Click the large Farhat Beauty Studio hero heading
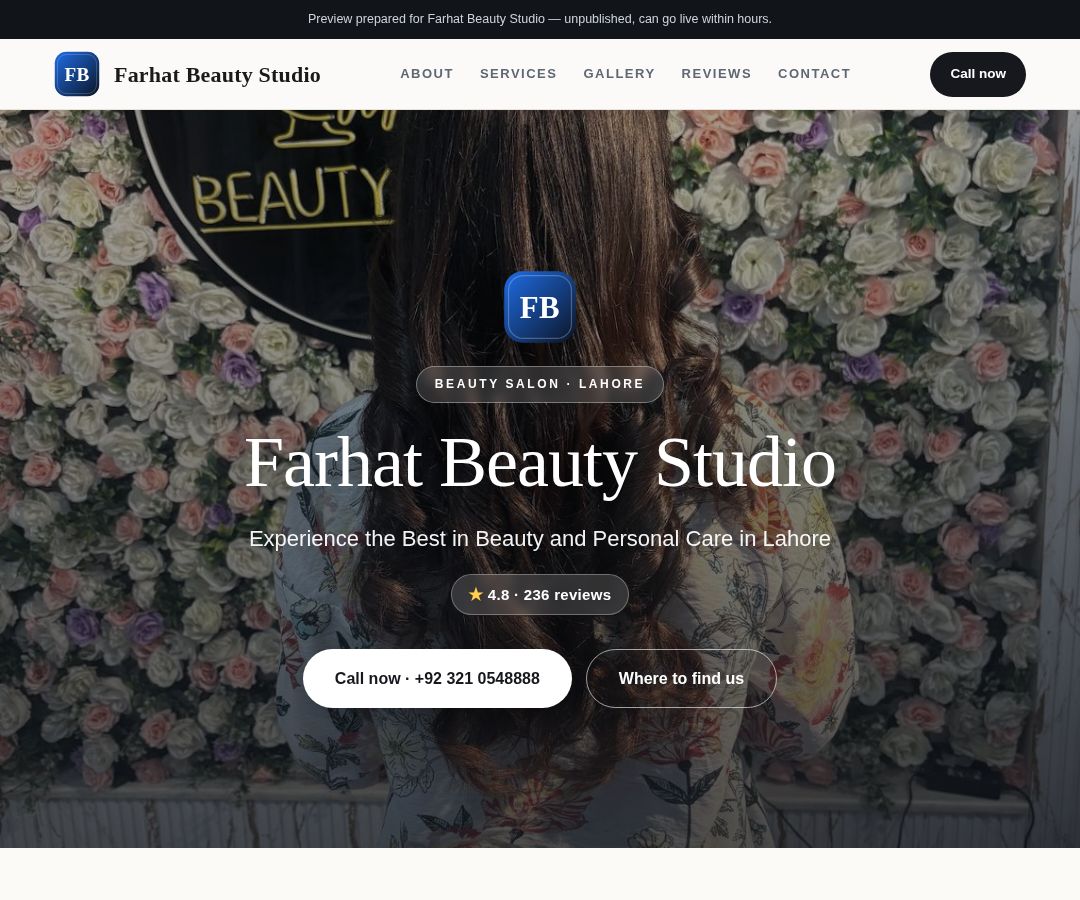The width and height of the screenshot is (1080, 900). point(540,463)
